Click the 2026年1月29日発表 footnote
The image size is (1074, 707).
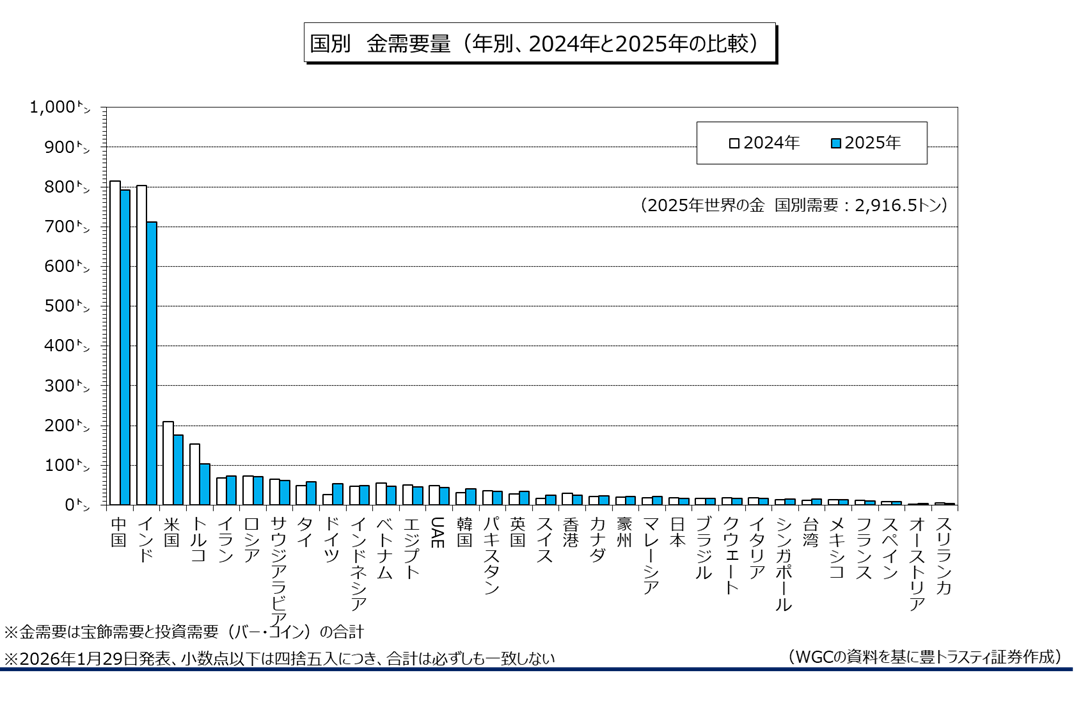point(279,658)
